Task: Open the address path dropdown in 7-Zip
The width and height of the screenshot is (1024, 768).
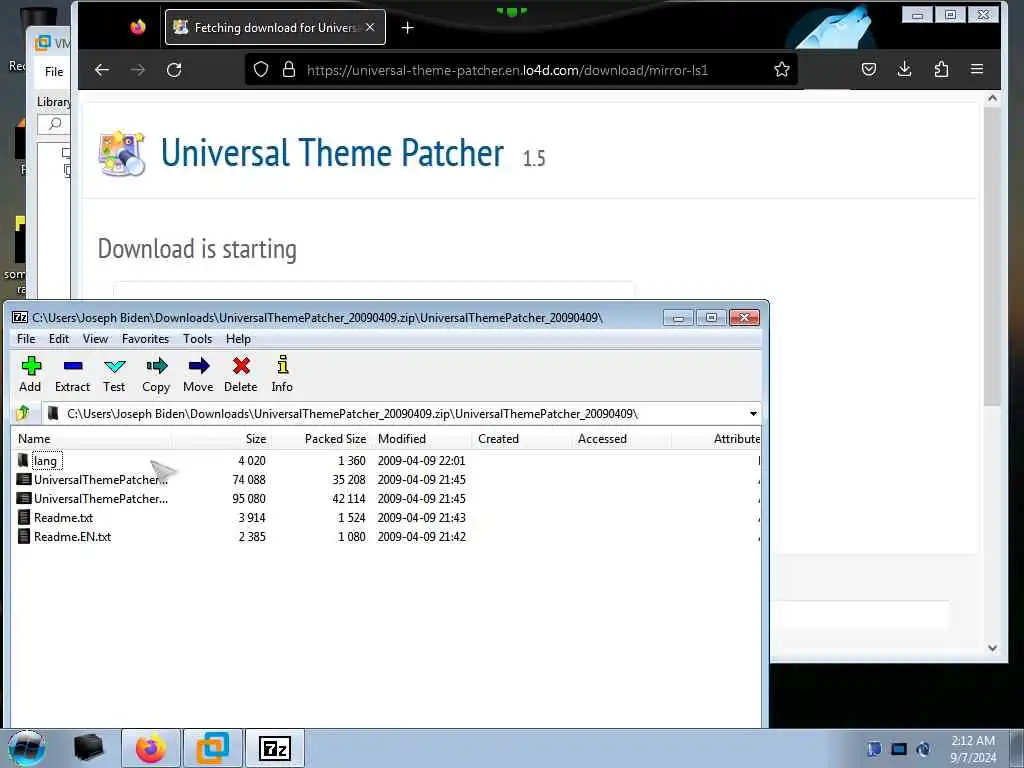Action: pos(753,413)
